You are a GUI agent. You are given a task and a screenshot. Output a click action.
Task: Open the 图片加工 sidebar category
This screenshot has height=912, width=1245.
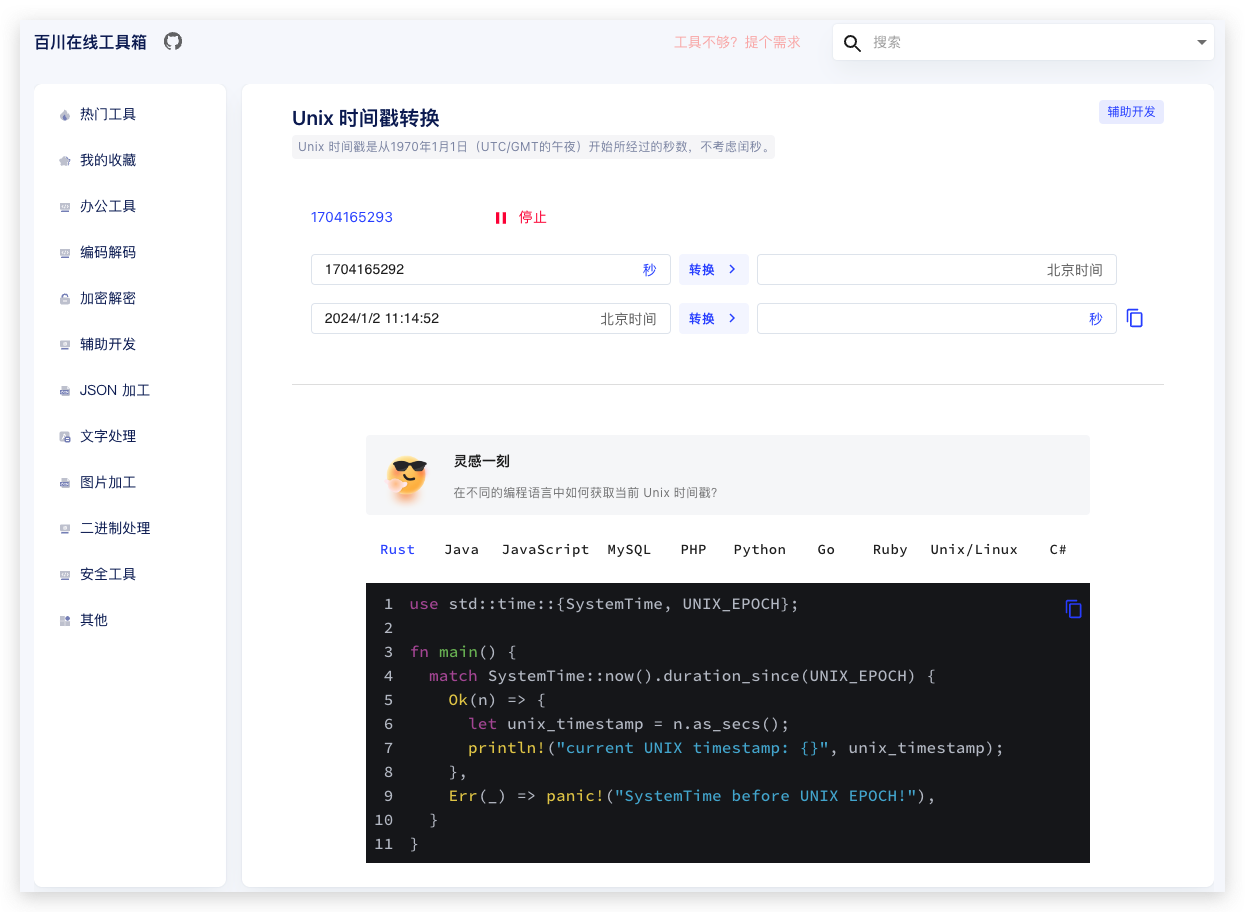coord(108,482)
